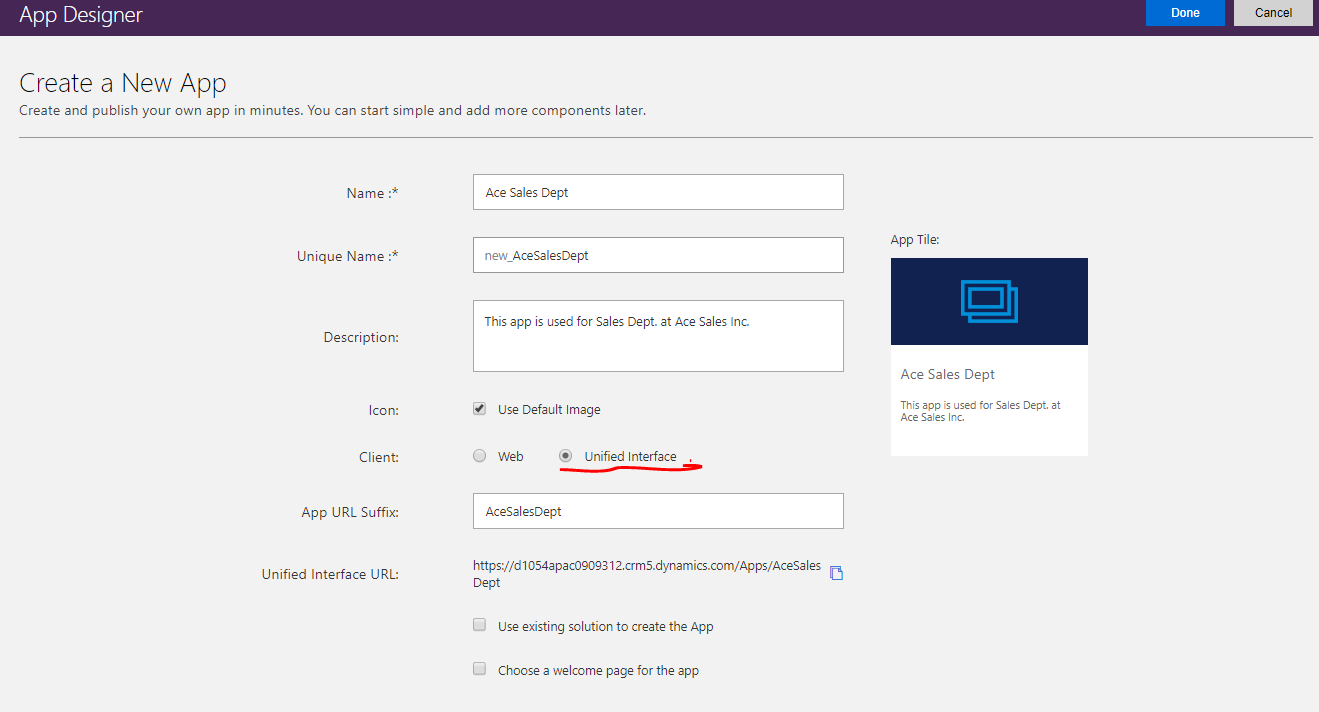1319x712 pixels.
Task: Enable Use existing solution to create the App
Action: coord(480,625)
